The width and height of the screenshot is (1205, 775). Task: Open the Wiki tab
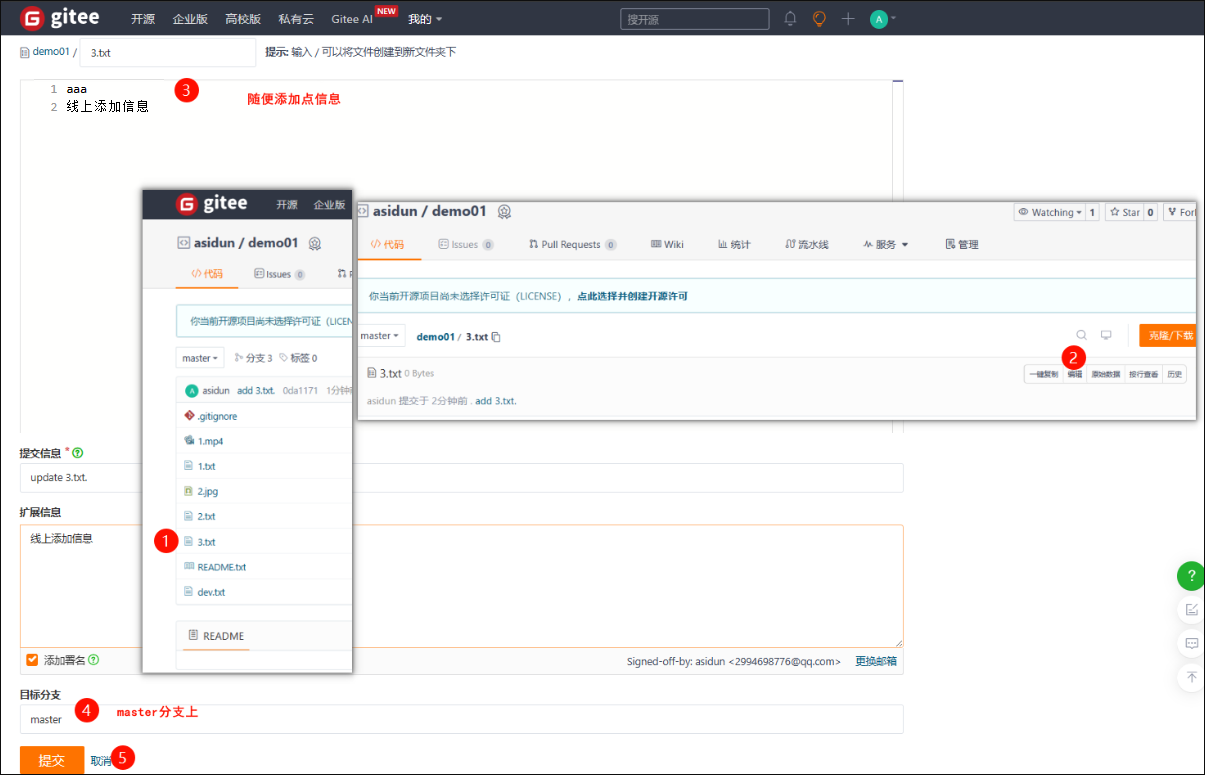tap(667, 244)
